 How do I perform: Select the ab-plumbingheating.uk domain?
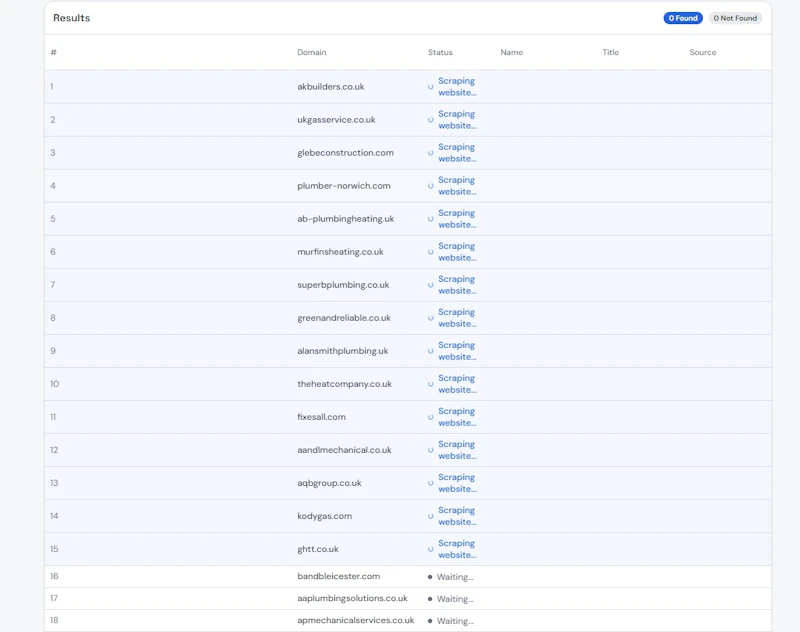[x=345, y=219]
